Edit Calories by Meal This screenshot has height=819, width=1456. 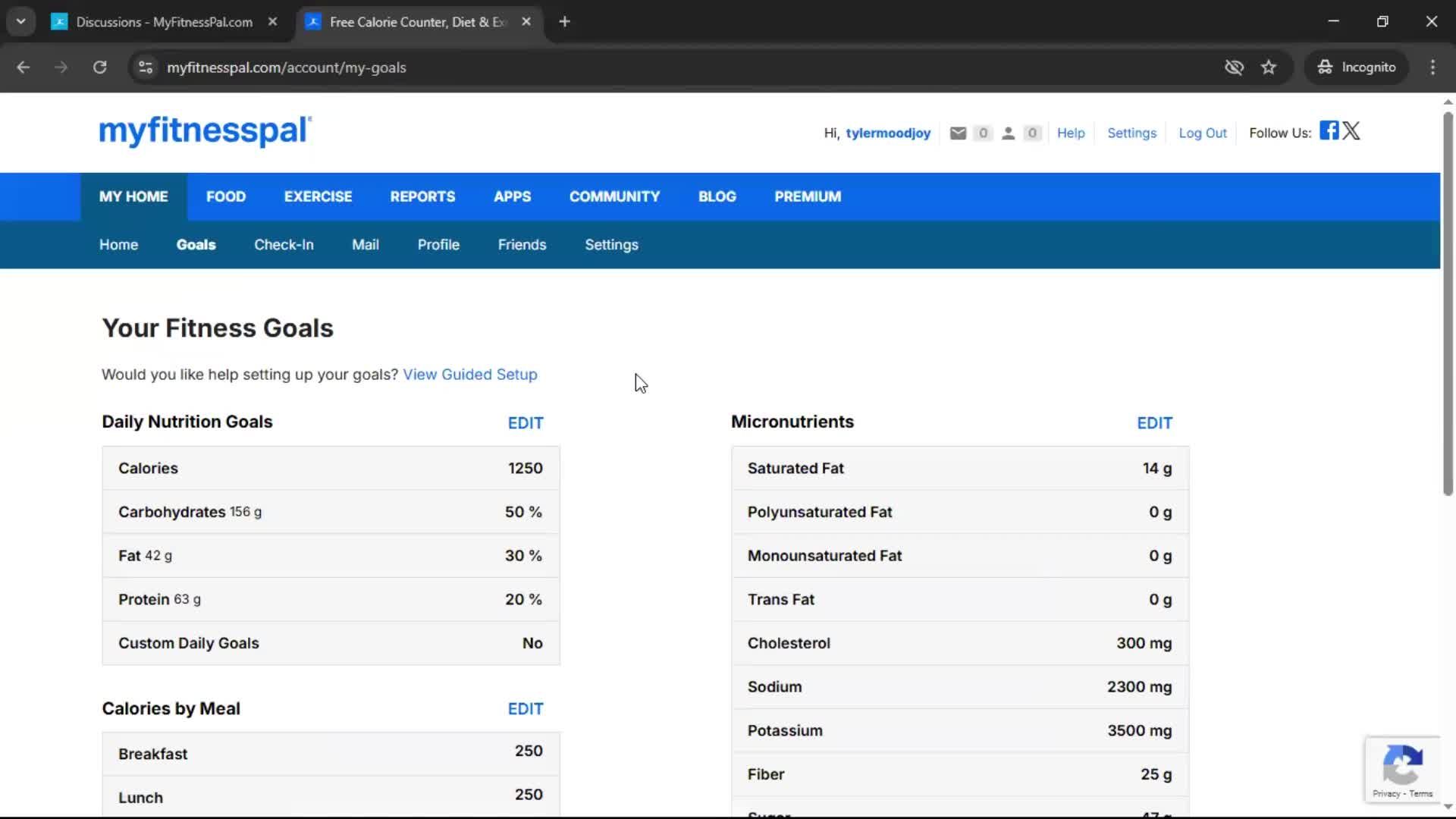pyautogui.click(x=526, y=709)
